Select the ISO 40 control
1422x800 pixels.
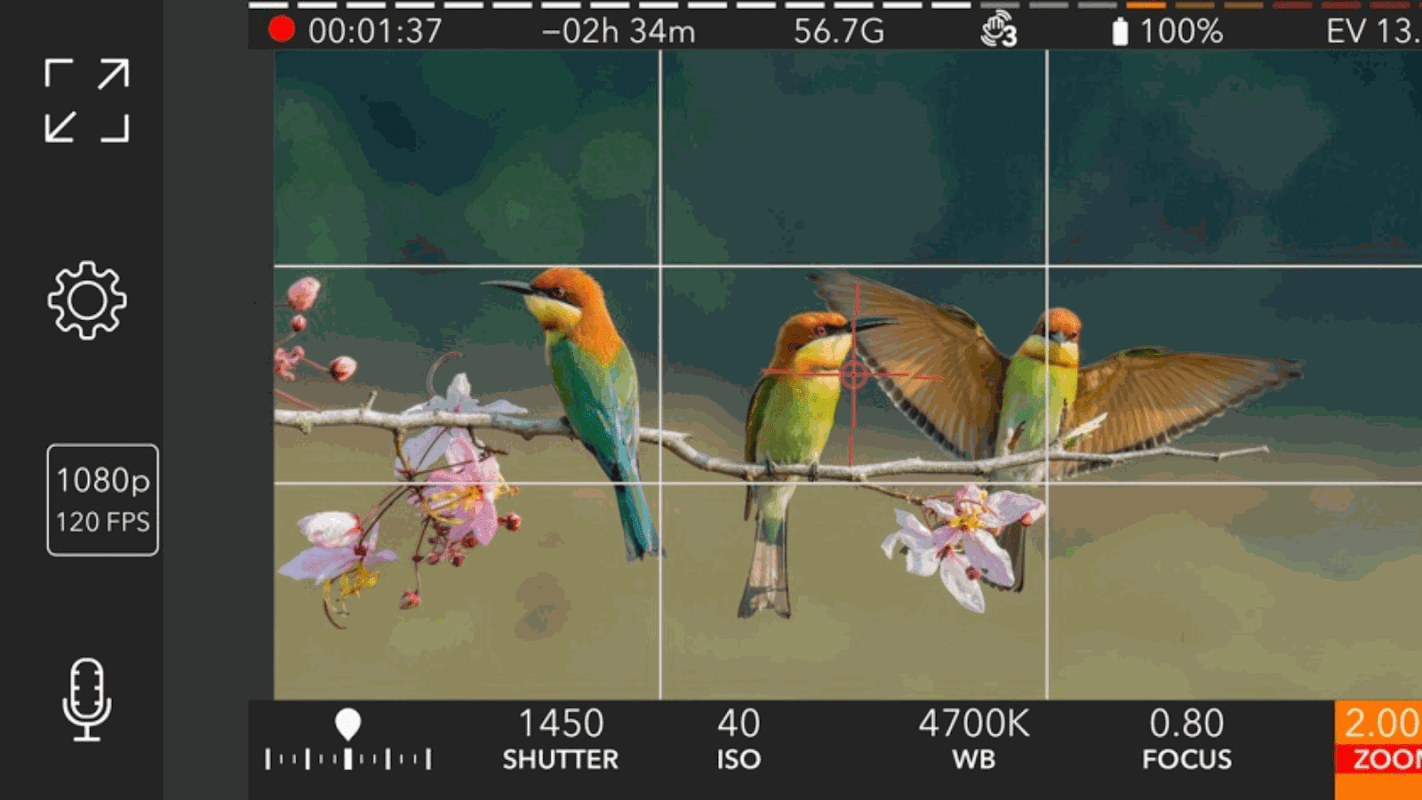[x=738, y=740]
